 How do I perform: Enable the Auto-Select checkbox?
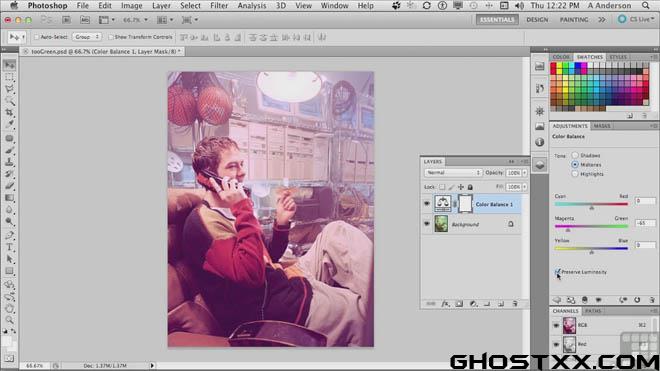click(37, 37)
